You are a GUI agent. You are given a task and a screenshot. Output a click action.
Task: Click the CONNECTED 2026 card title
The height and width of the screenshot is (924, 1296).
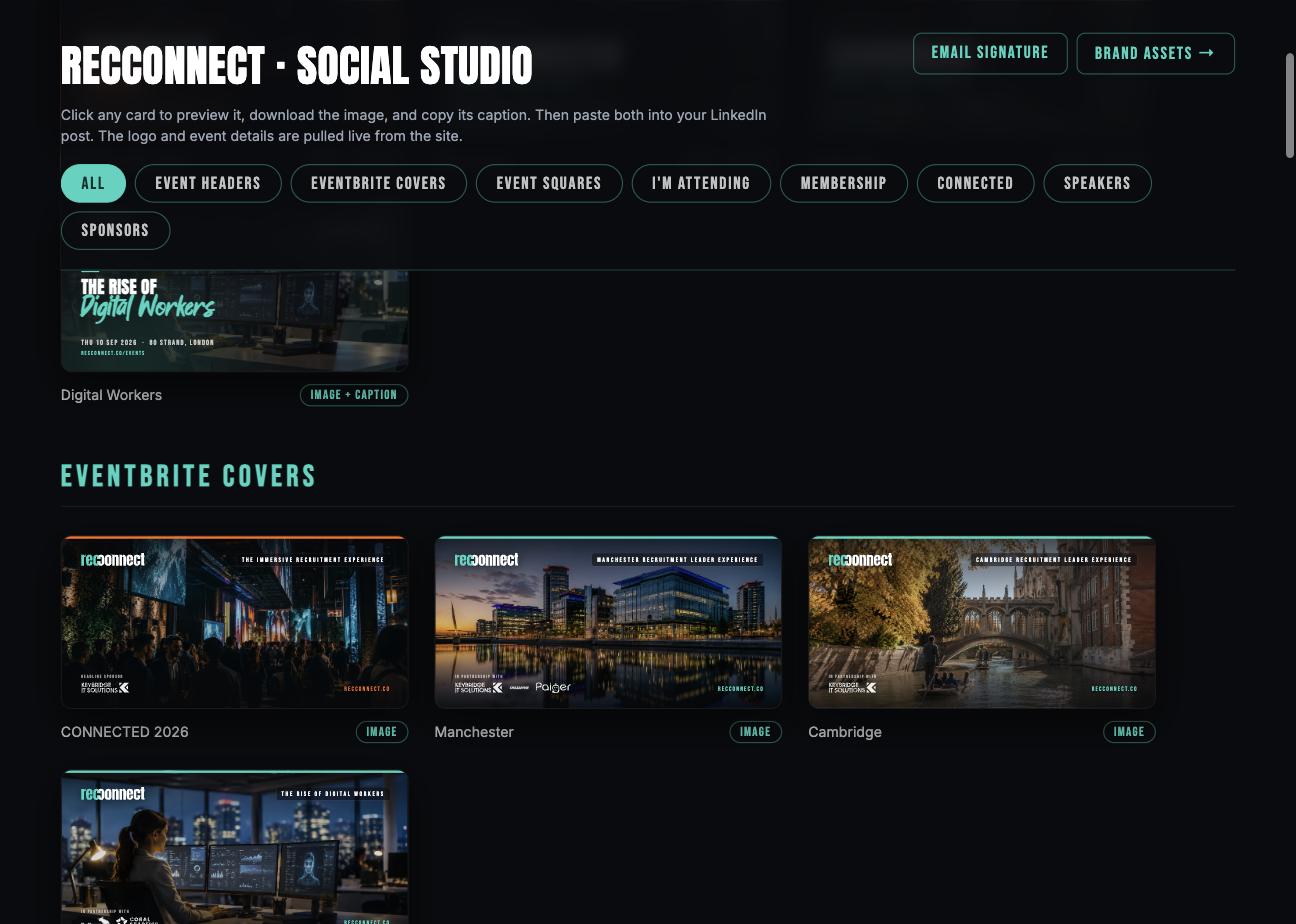(x=124, y=732)
